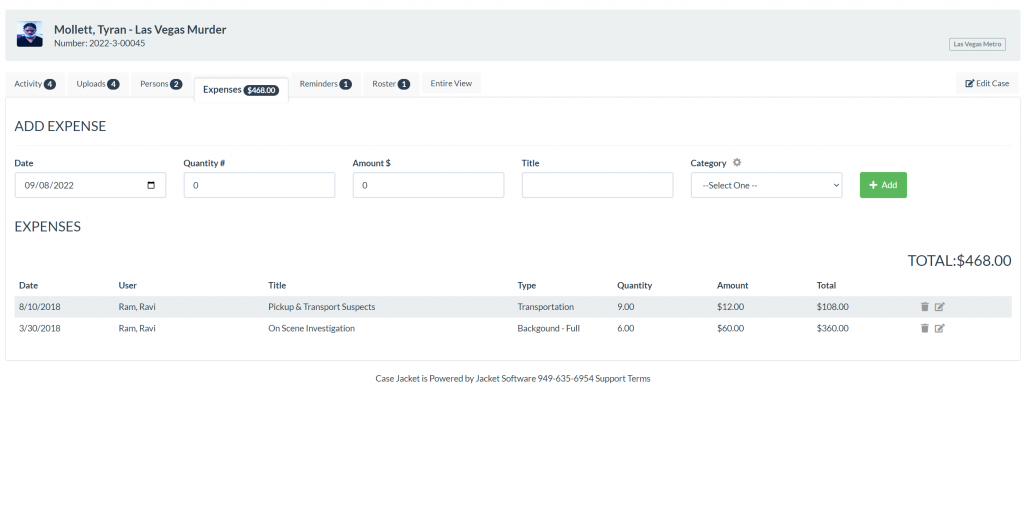The width and height of the screenshot is (1024, 528).
Task: Click the User column header
Action: point(127,285)
